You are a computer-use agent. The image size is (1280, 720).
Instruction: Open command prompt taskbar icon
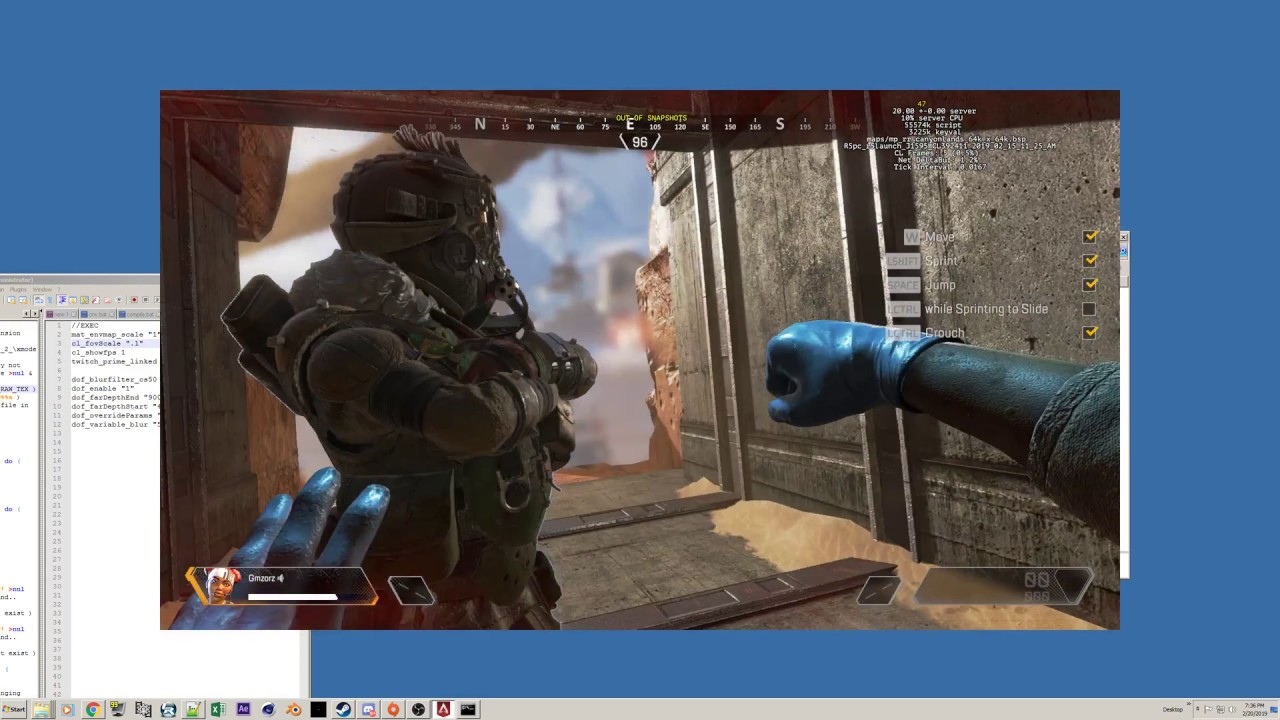468,709
